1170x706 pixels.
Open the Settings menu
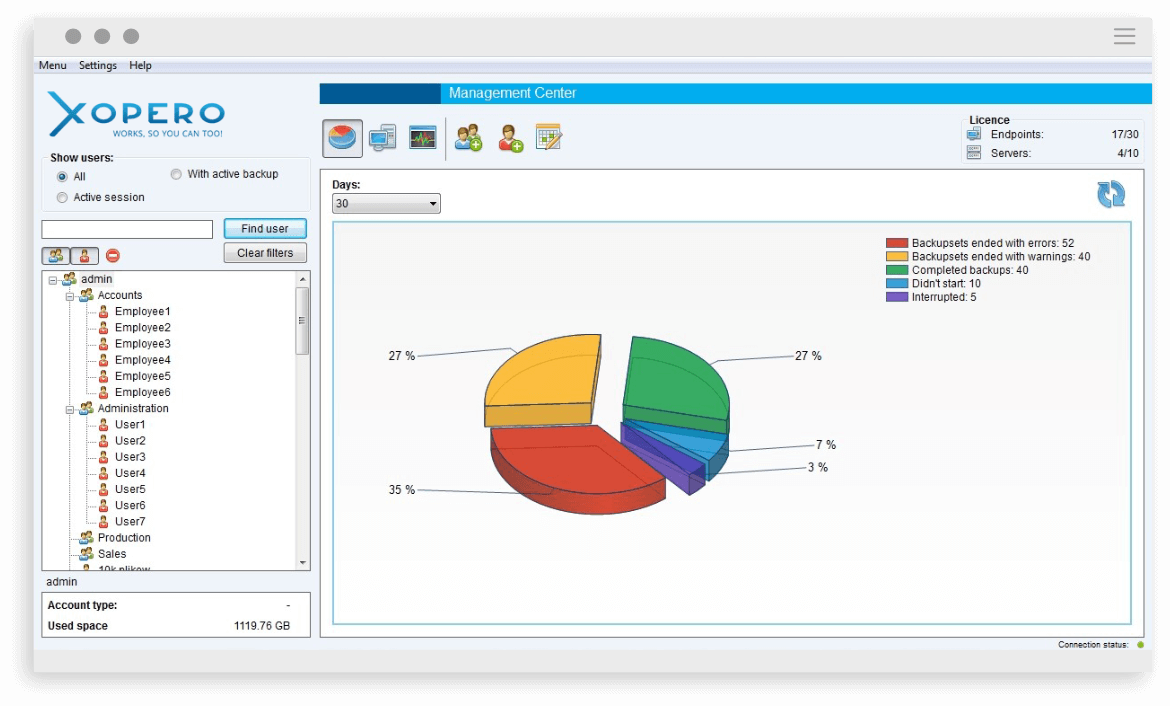(x=98, y=66)
